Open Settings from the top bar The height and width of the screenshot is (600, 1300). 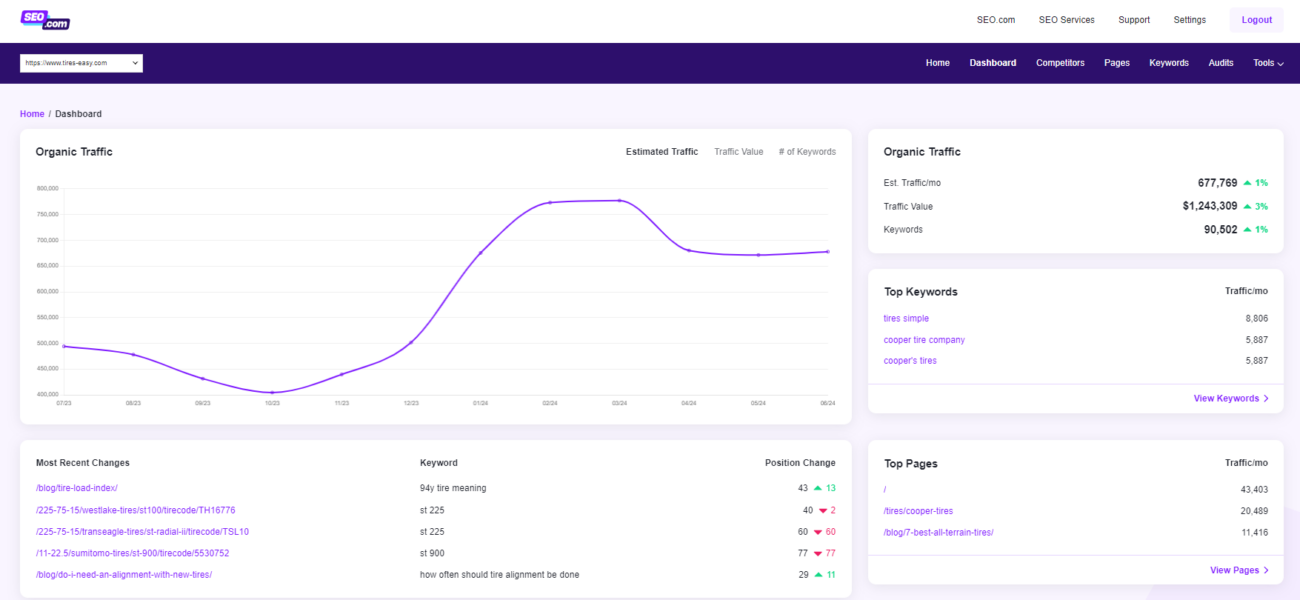(1189, 19)
